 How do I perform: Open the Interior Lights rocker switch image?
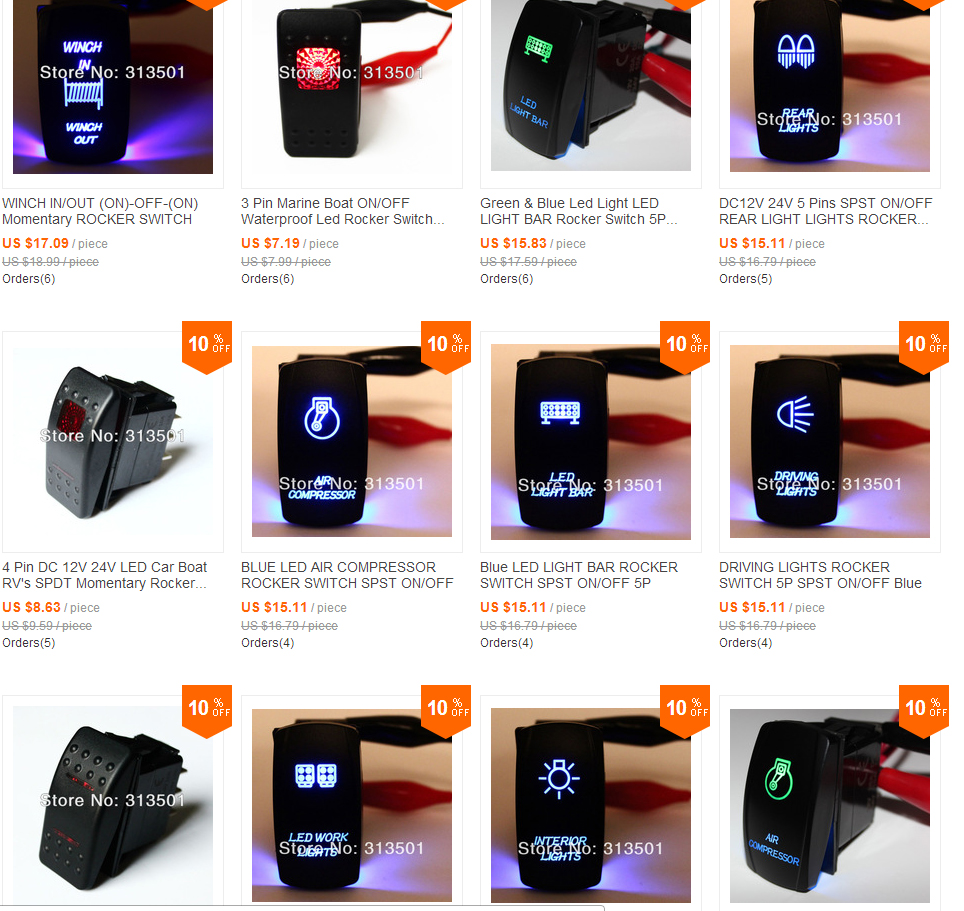pyautogui.click(x=591, y=805)
